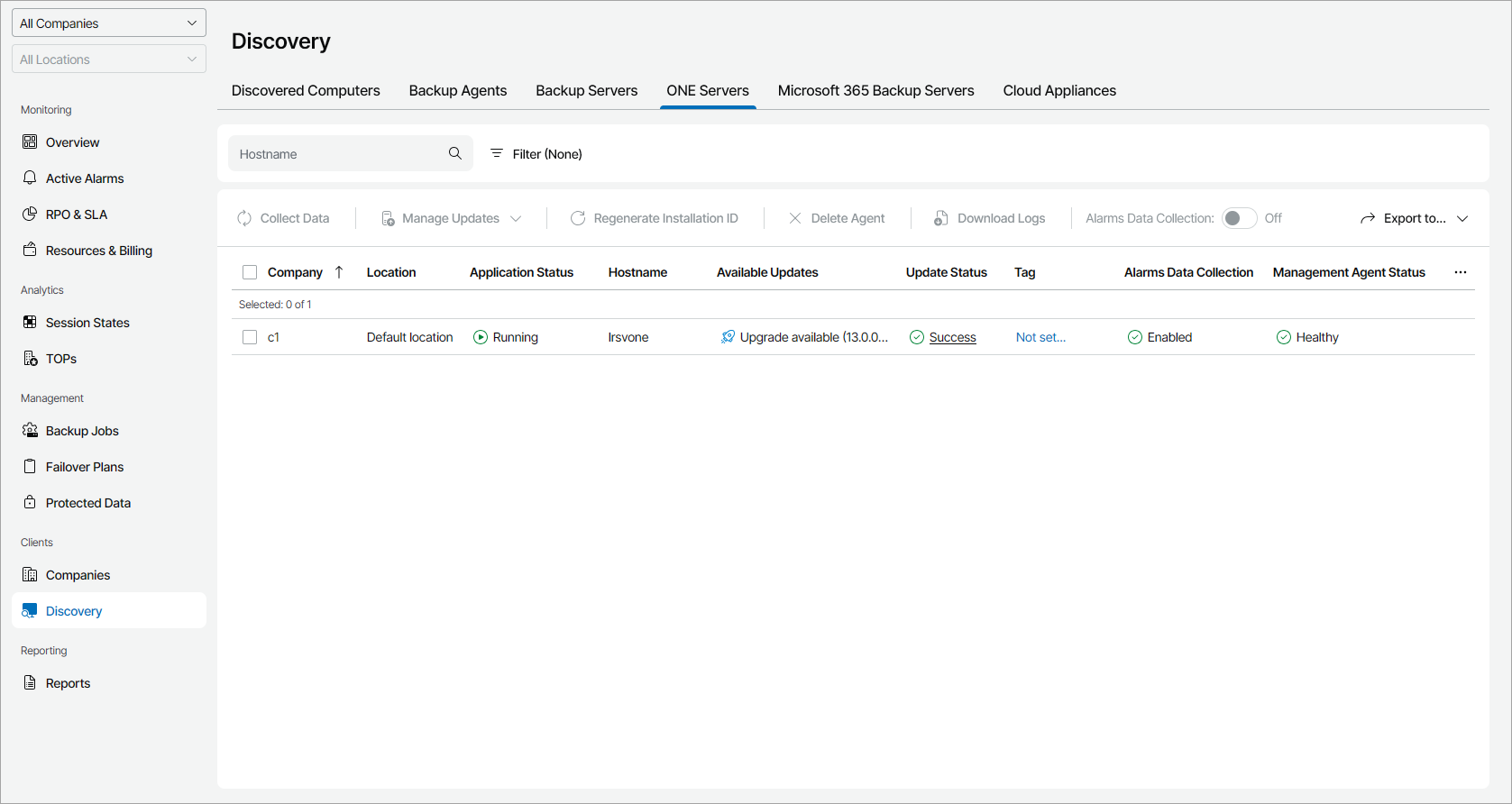Image resolution: width=1512 pixels, height=804 pixels.
Task: Open the All Locations dropdown
Action: point(109,59)
